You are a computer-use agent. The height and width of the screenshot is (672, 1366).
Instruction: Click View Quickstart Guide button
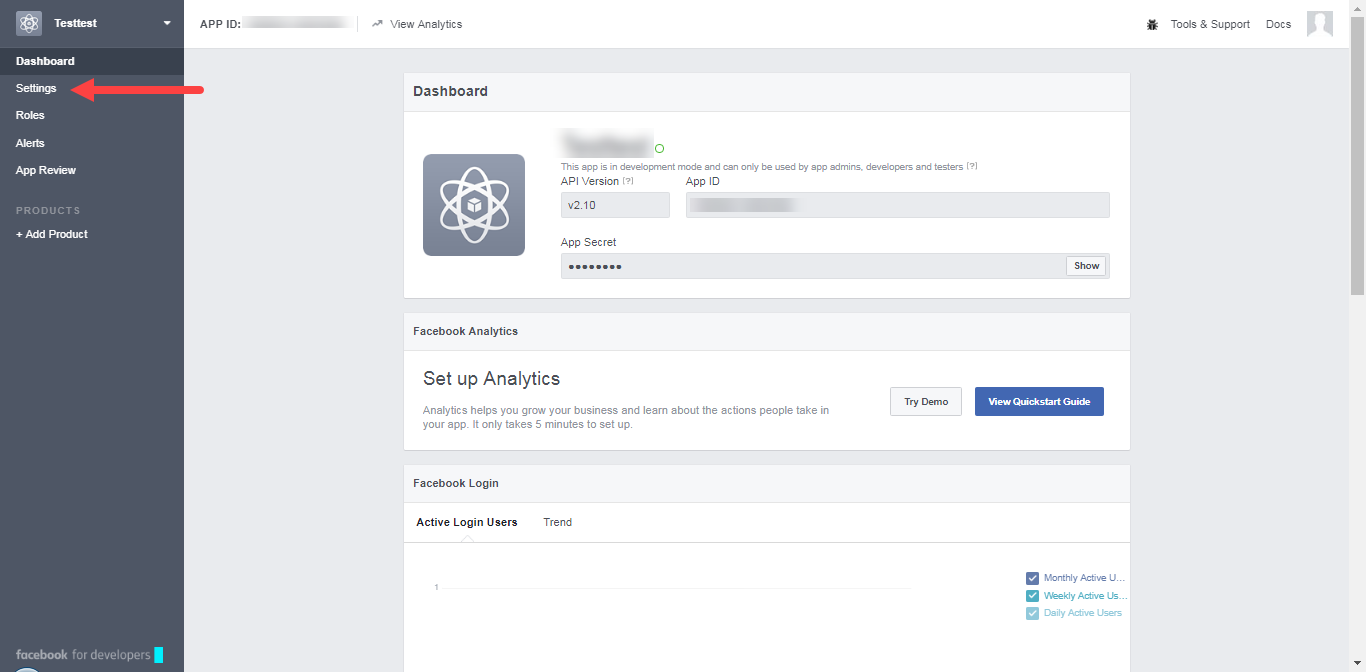(x=1039, y=402)
